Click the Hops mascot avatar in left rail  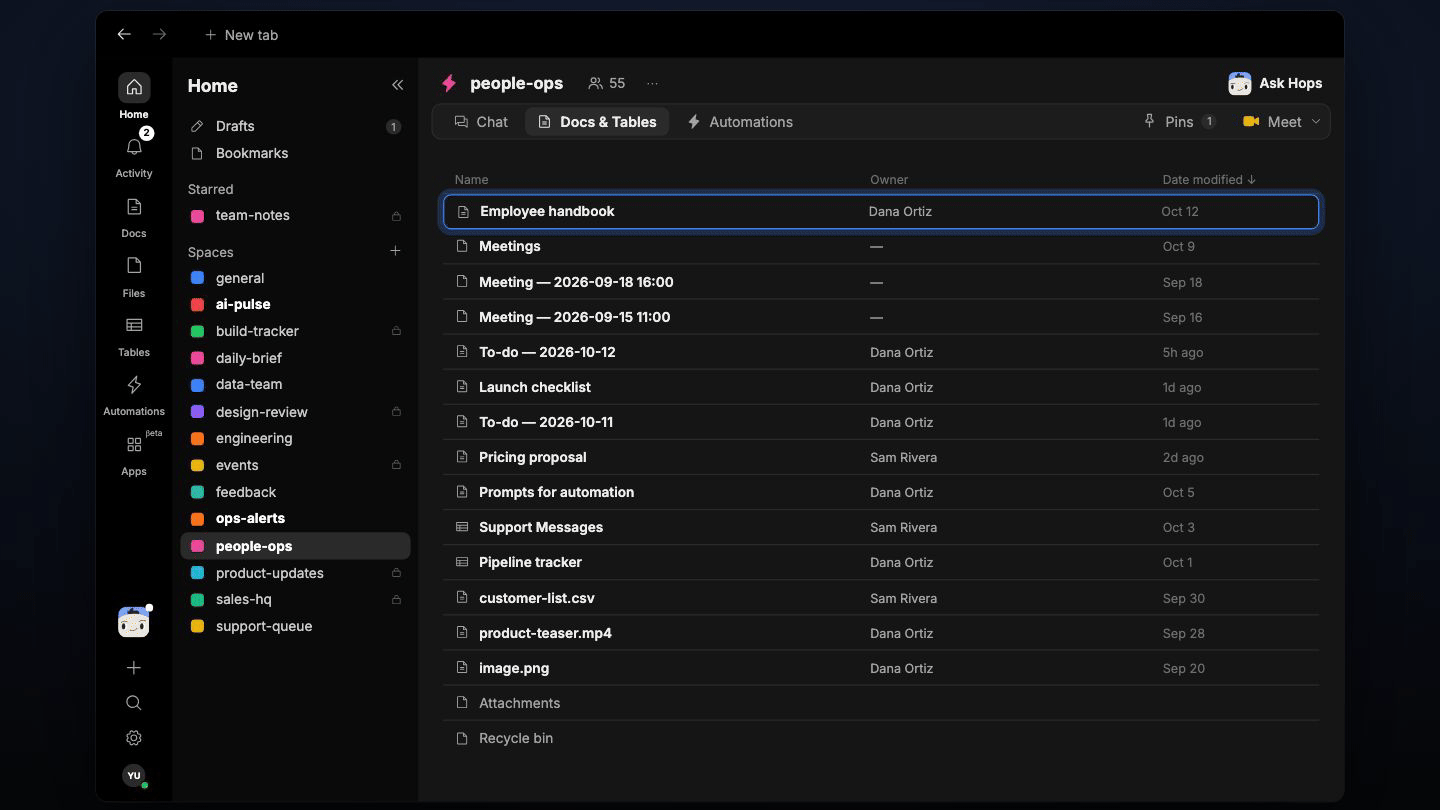pyautogui.click(x=134, y=622)
